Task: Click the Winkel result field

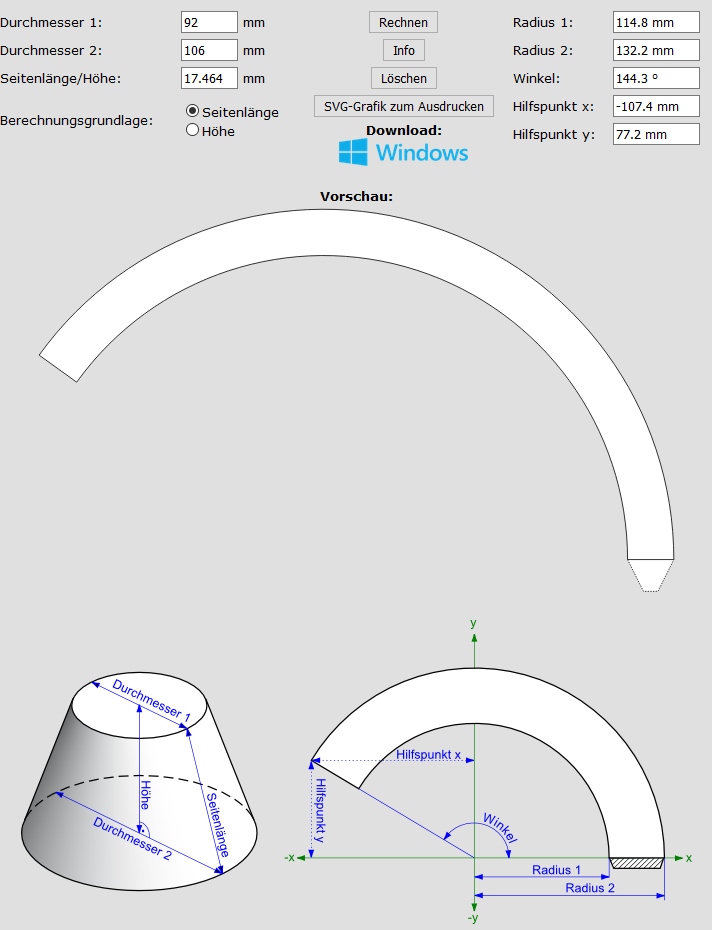Action: 656,78
